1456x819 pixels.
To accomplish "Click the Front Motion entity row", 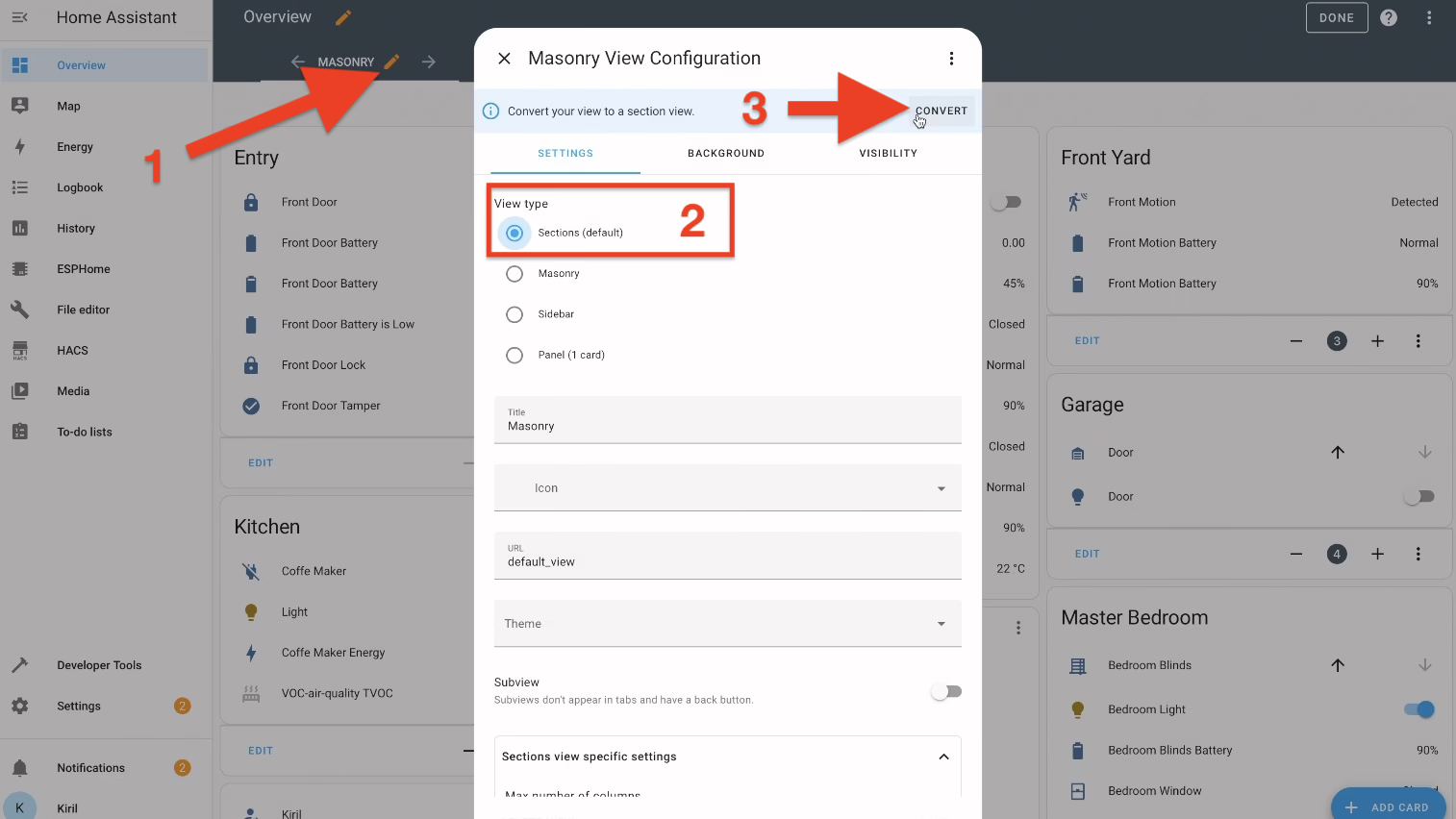I will pos(1253,202).
